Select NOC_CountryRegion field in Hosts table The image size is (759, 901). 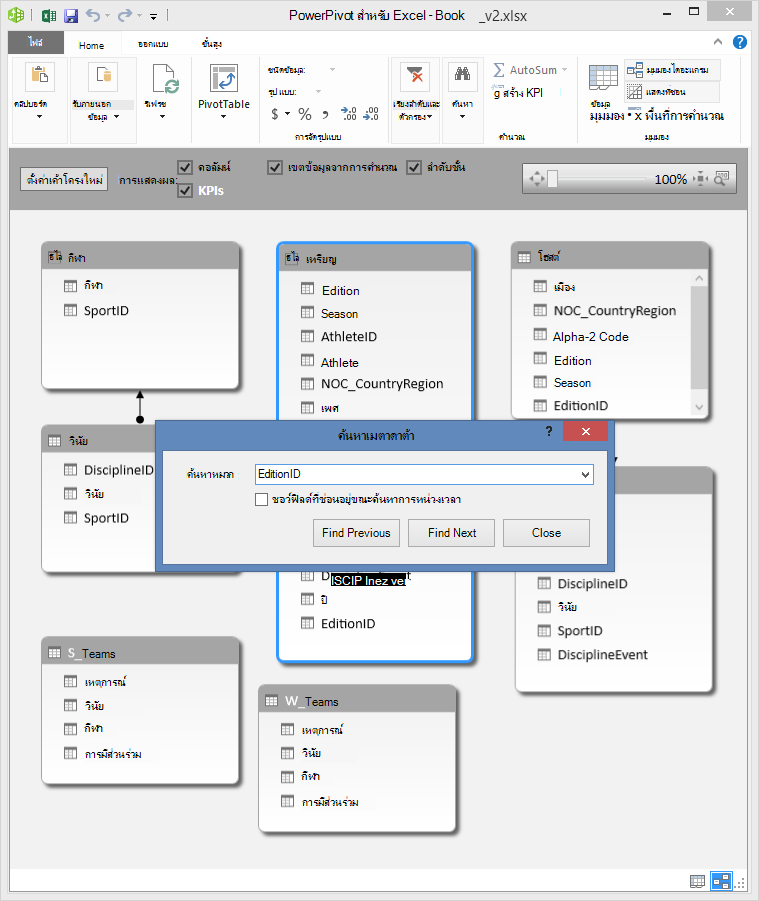tap(615, 311)
